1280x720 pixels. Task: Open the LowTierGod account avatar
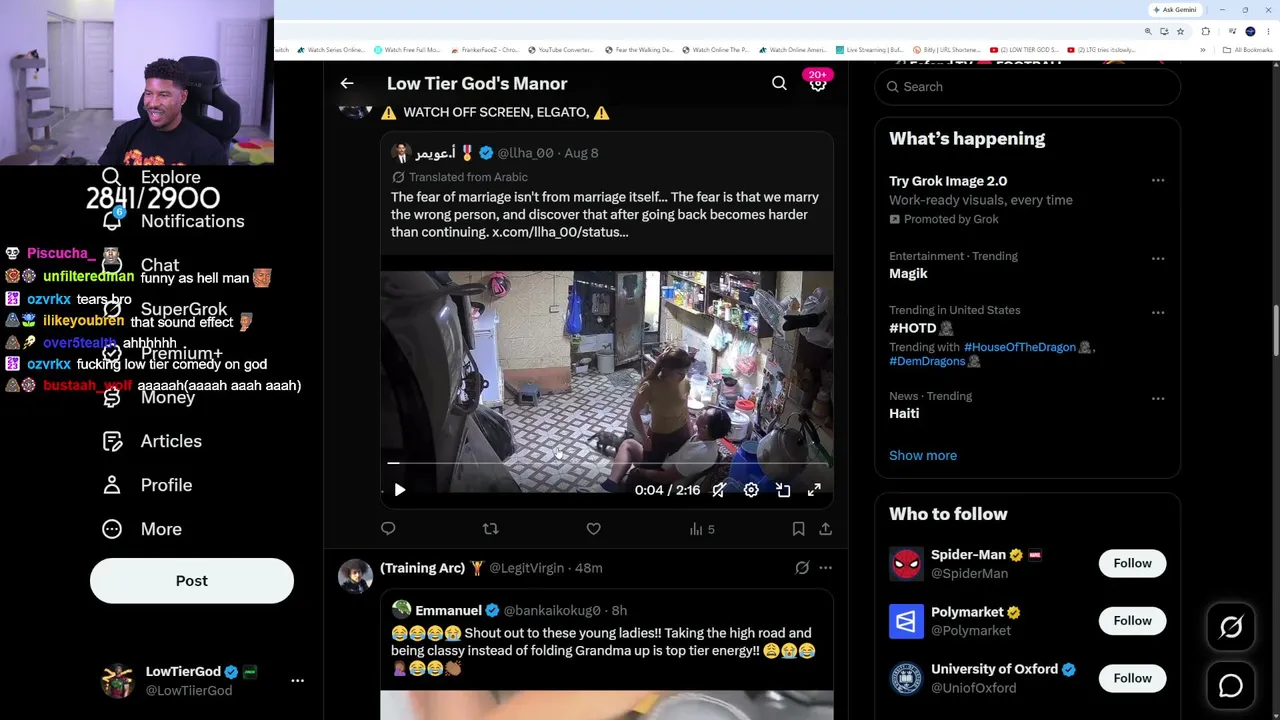(118, 681)
